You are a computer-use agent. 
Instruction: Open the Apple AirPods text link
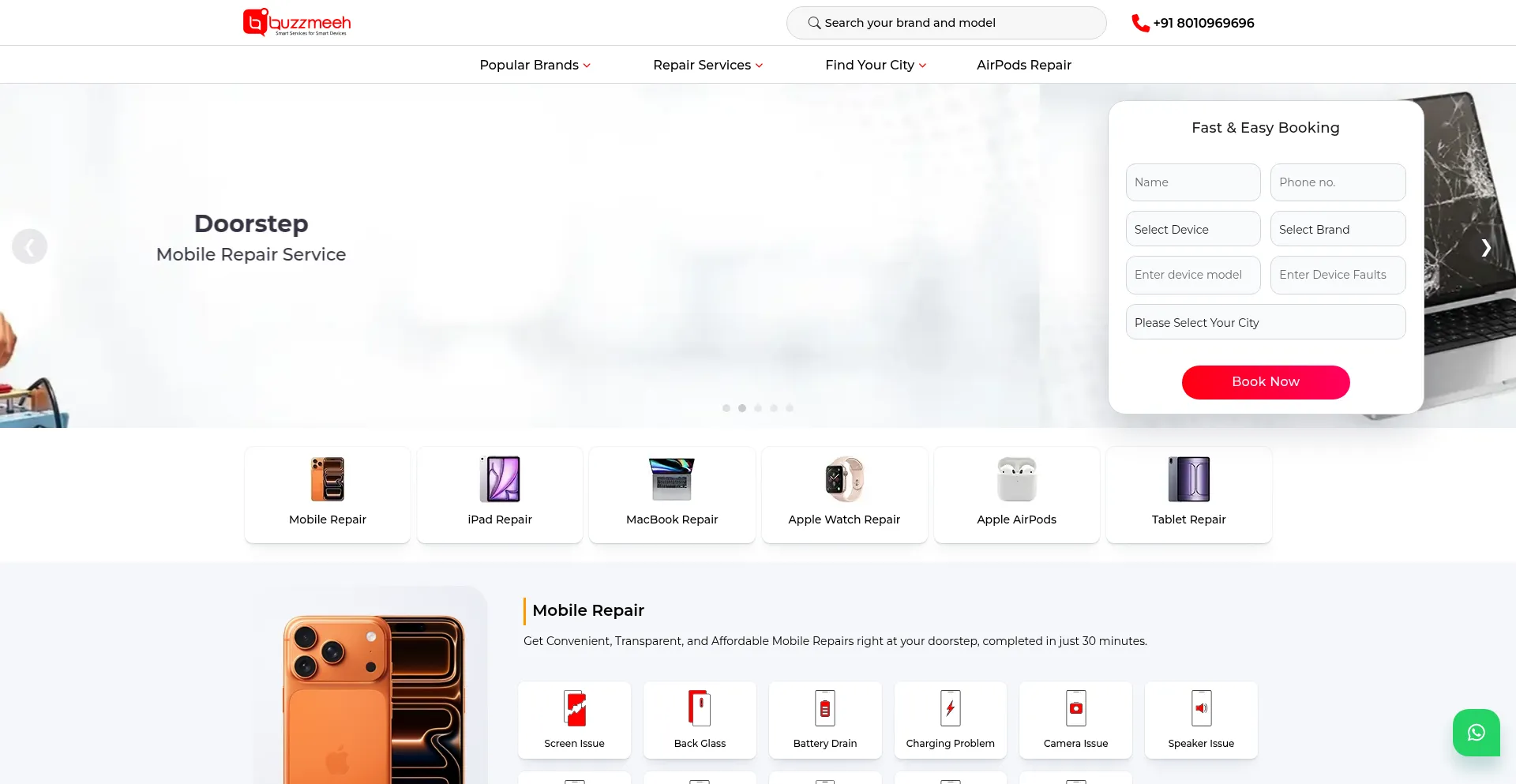1017,520
